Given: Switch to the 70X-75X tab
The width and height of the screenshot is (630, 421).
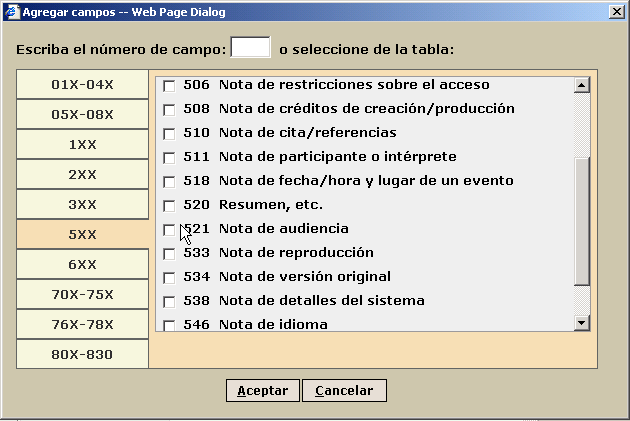Looking at the screenshot, I should pyautogui.click(x=82, y=295).
